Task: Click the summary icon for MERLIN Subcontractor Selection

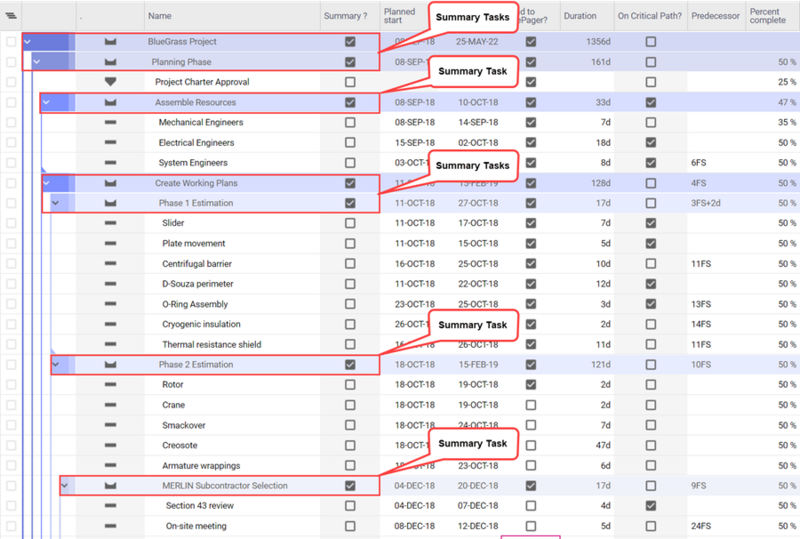Action: coord(110,486)
